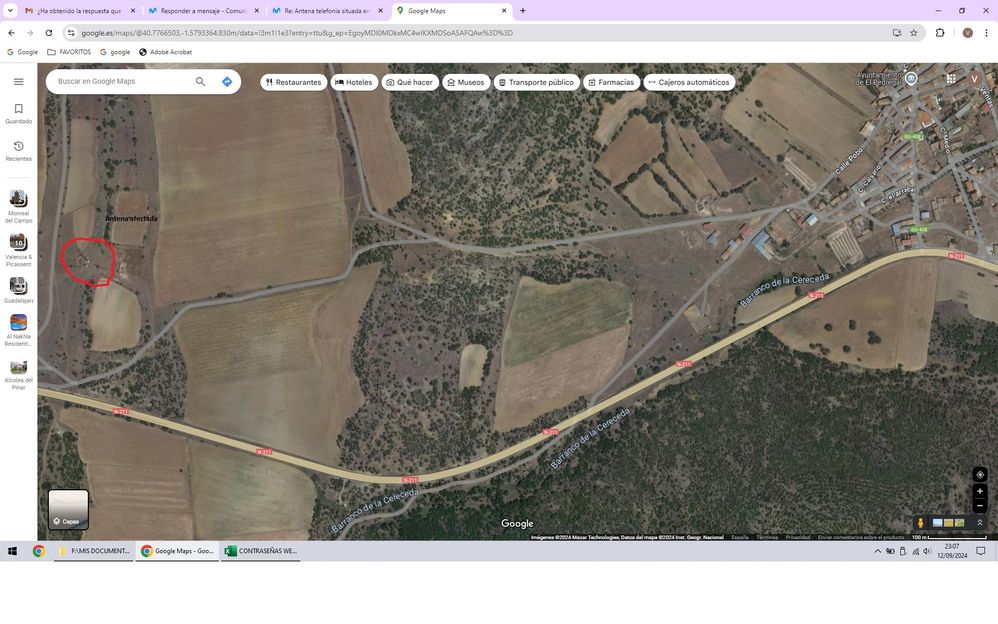Image resolution: width=998 pixels, height=624 pixels.
Task: Bookmark this page with the star
Action: tap(914, 33)
